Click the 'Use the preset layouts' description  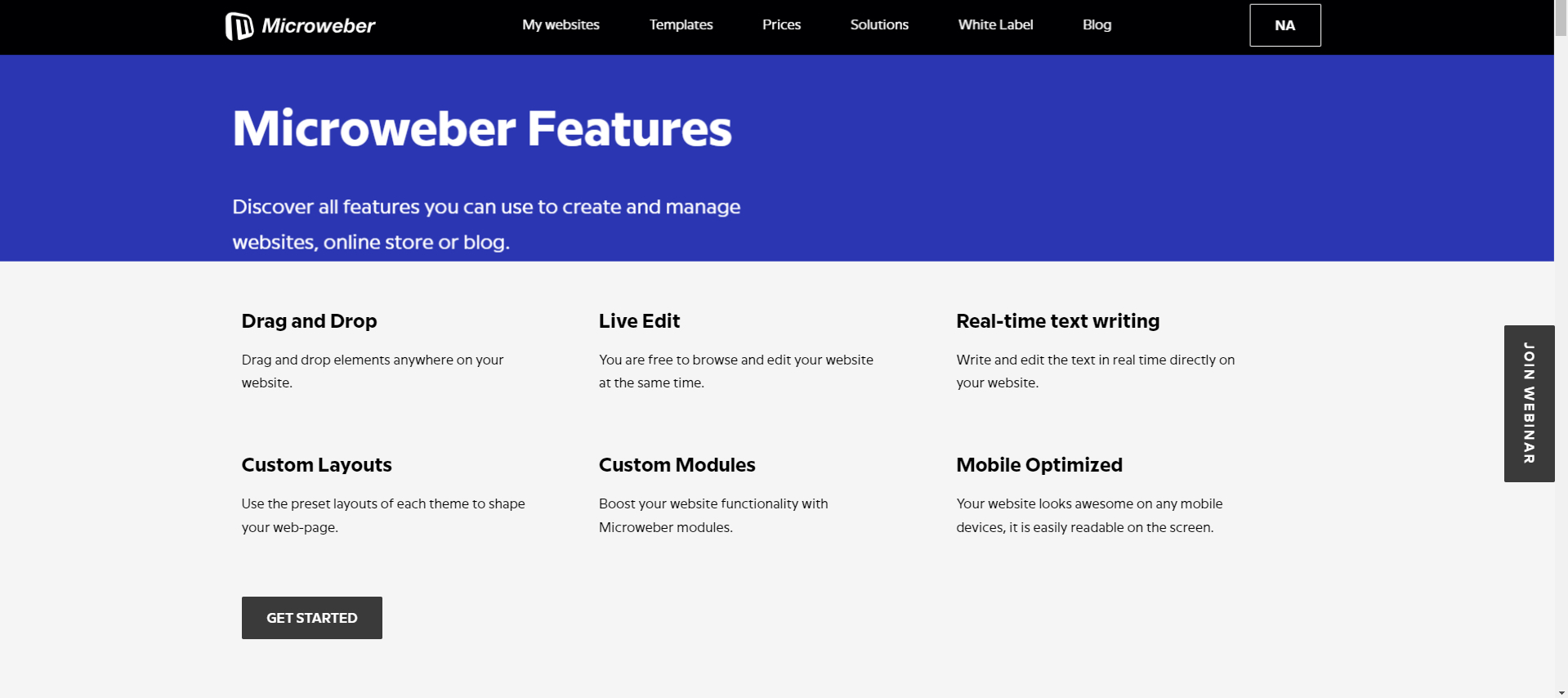(383, 516)
